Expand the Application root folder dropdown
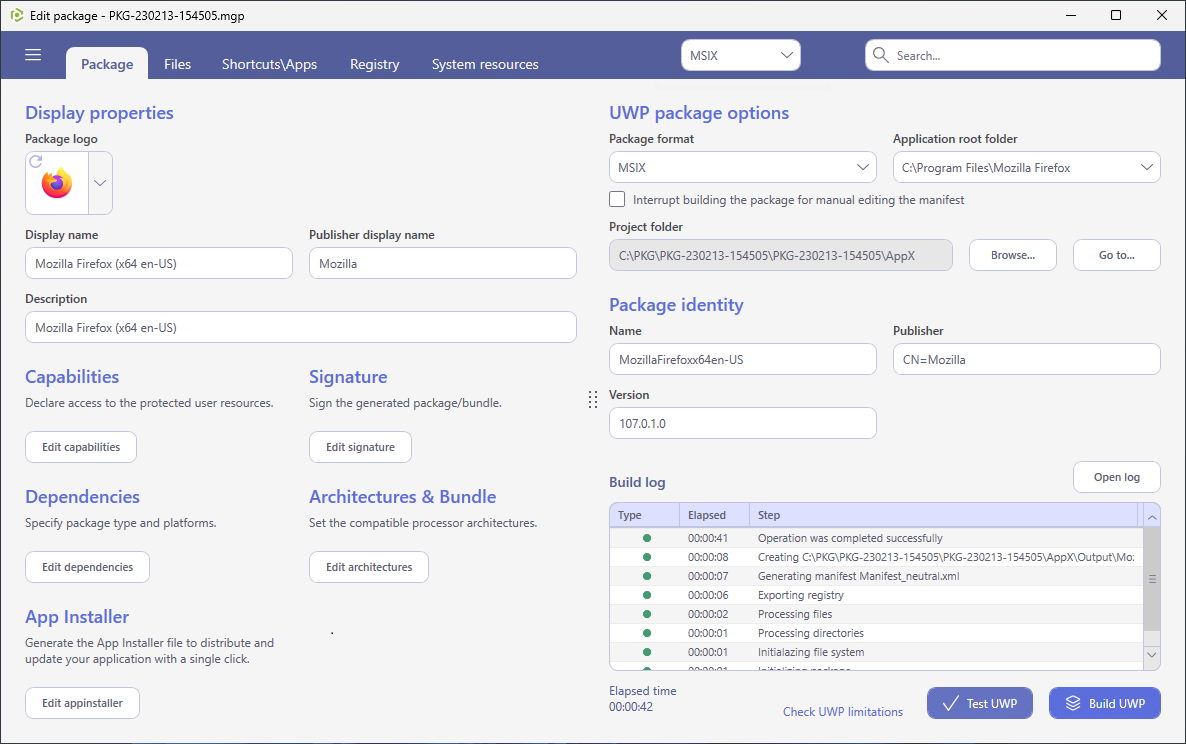 click(1026, 167)
